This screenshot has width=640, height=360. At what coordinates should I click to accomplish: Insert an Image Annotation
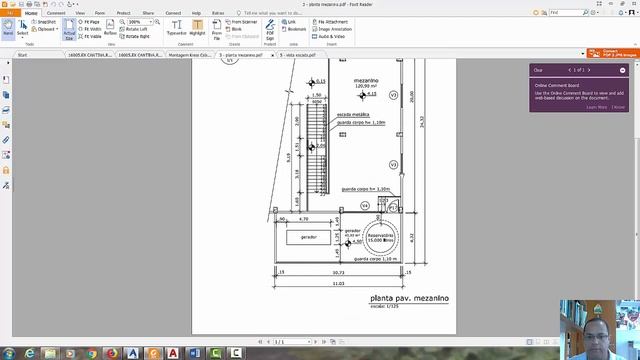coord(332,29)
